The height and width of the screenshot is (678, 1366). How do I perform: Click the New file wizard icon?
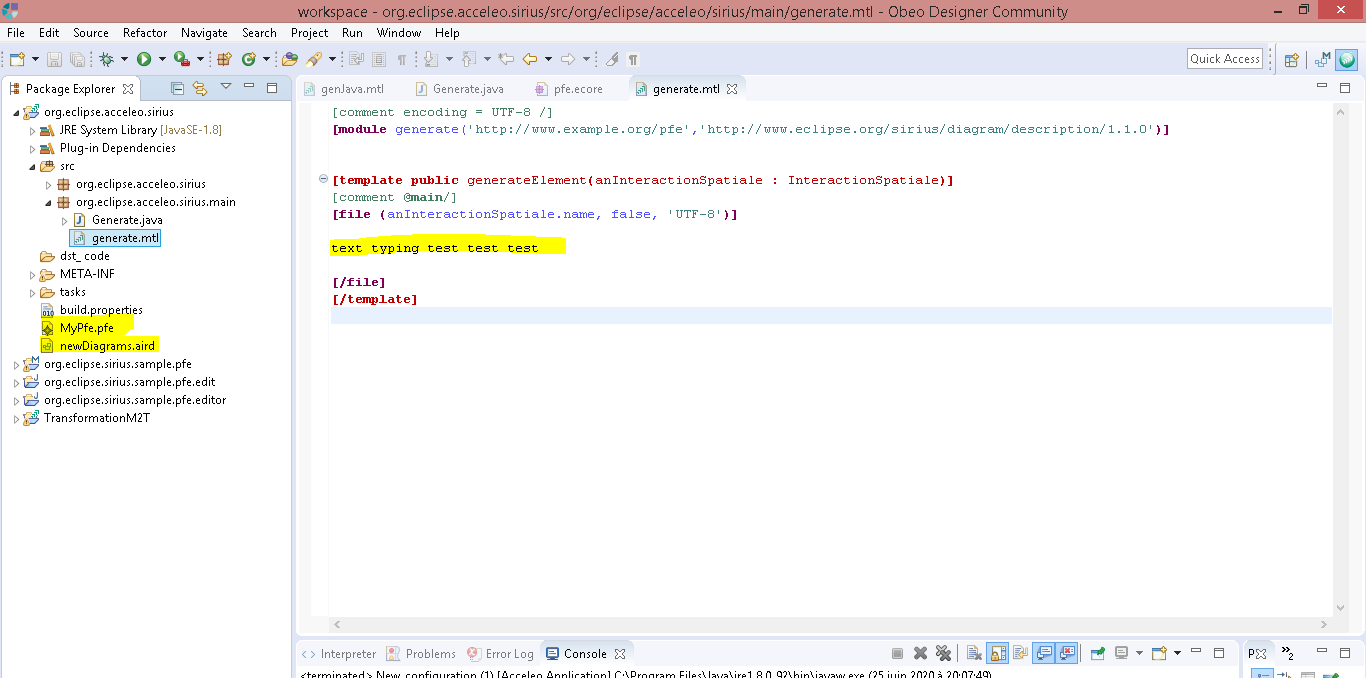click(x=17, y=59)
